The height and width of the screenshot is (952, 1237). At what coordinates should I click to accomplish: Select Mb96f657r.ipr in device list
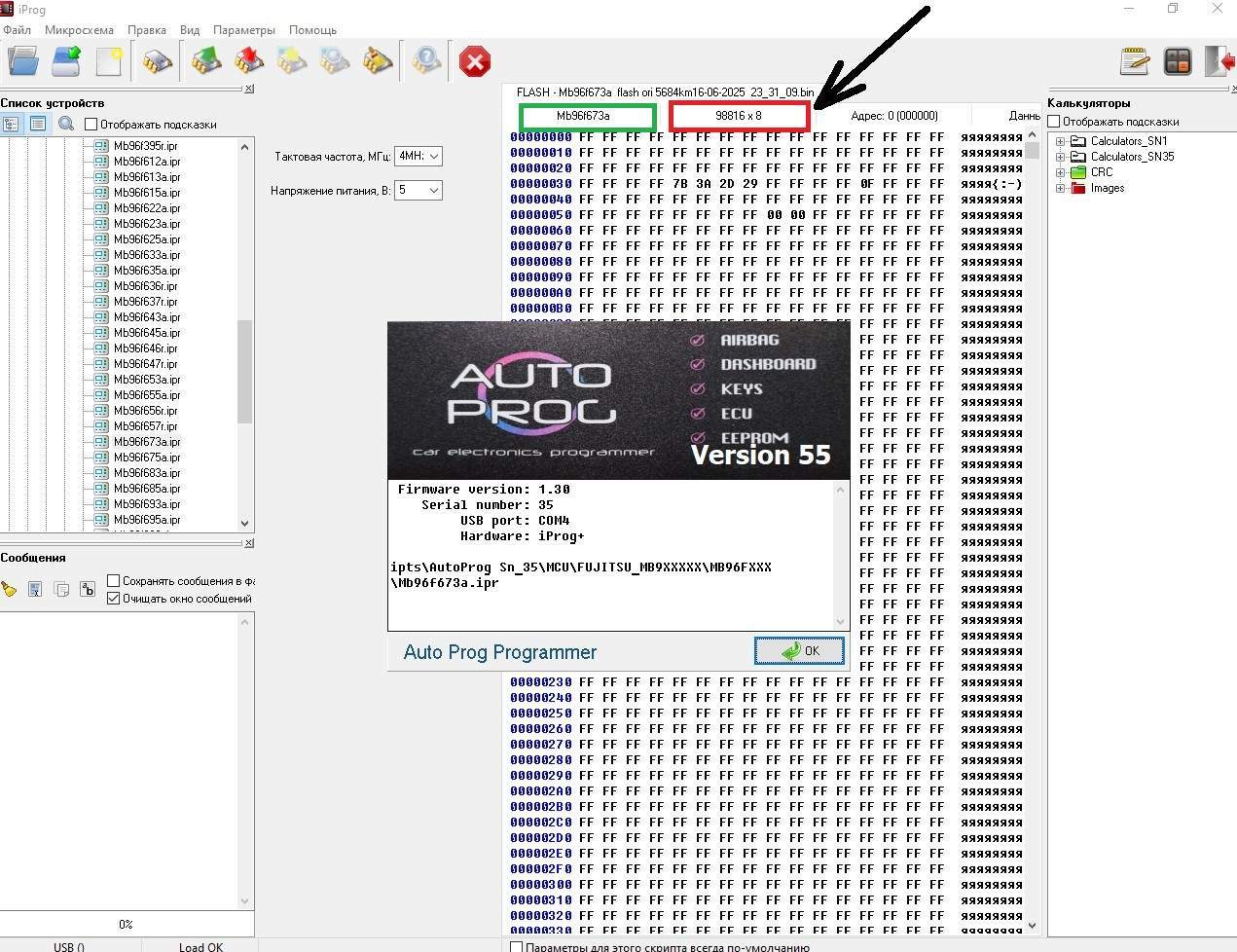click(x=146, y=426)
